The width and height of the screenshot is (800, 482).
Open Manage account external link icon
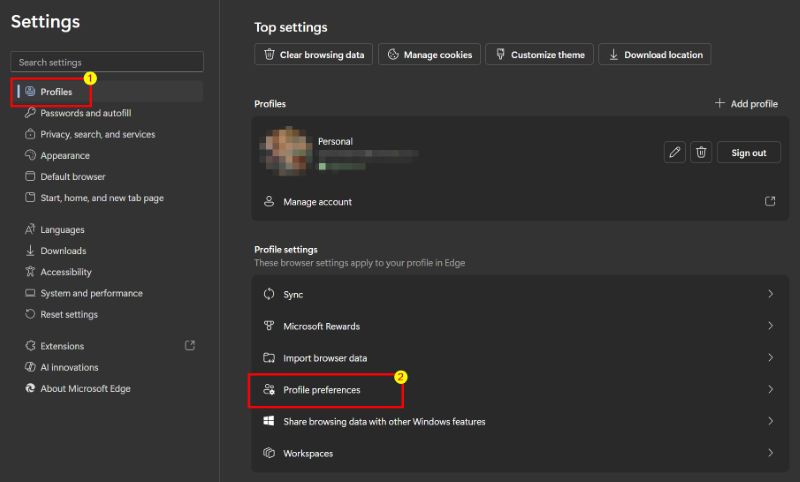click(x=770, y=201)
